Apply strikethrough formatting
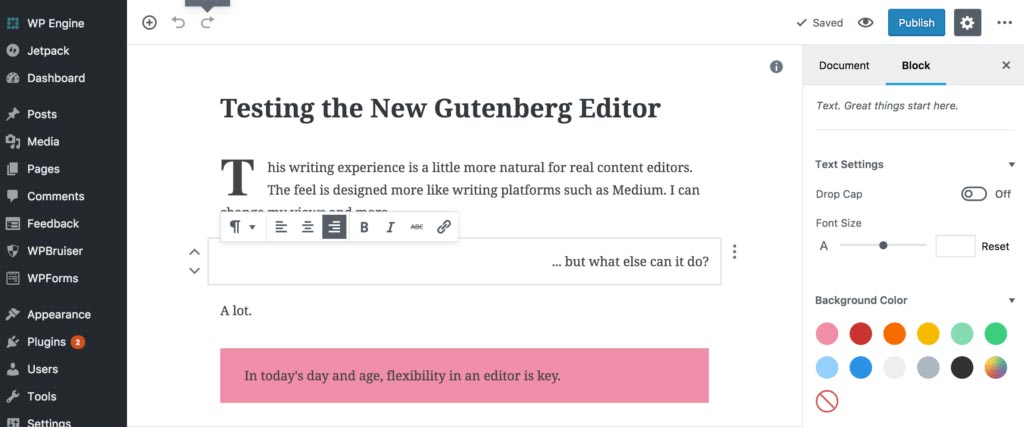Image resolution: width=1024 pixels, height=427 pixels. pyautogui.click(x=417, y=227)
